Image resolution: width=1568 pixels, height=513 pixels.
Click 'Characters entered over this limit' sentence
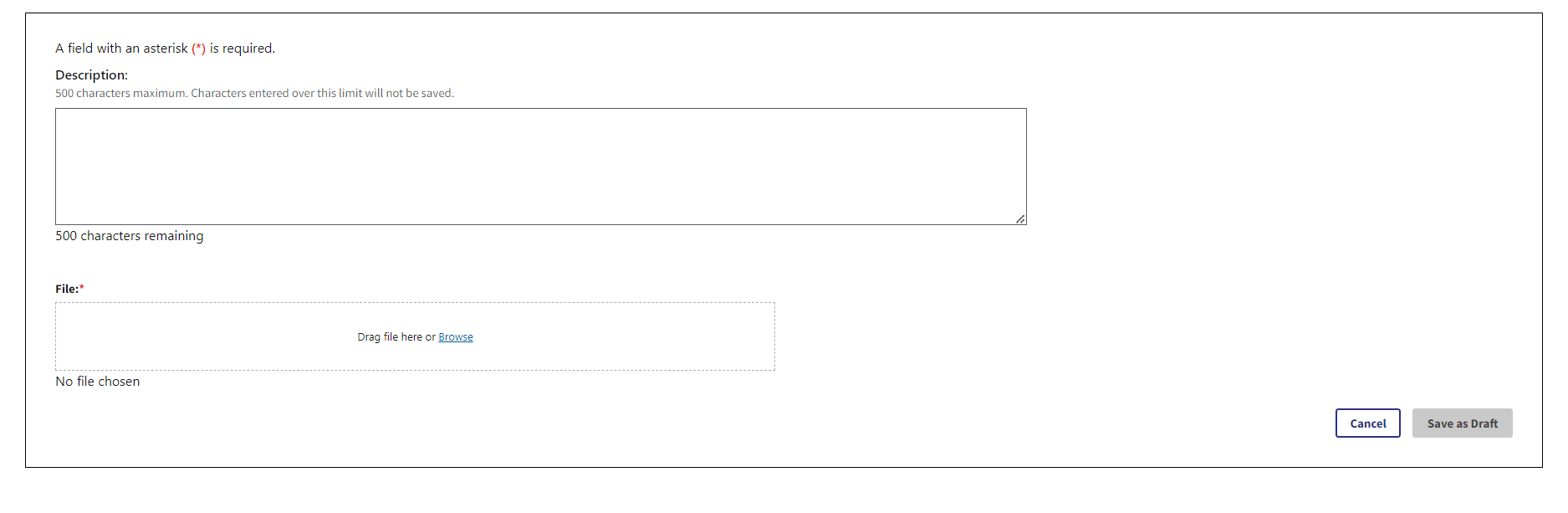click(x=322, y=94)
